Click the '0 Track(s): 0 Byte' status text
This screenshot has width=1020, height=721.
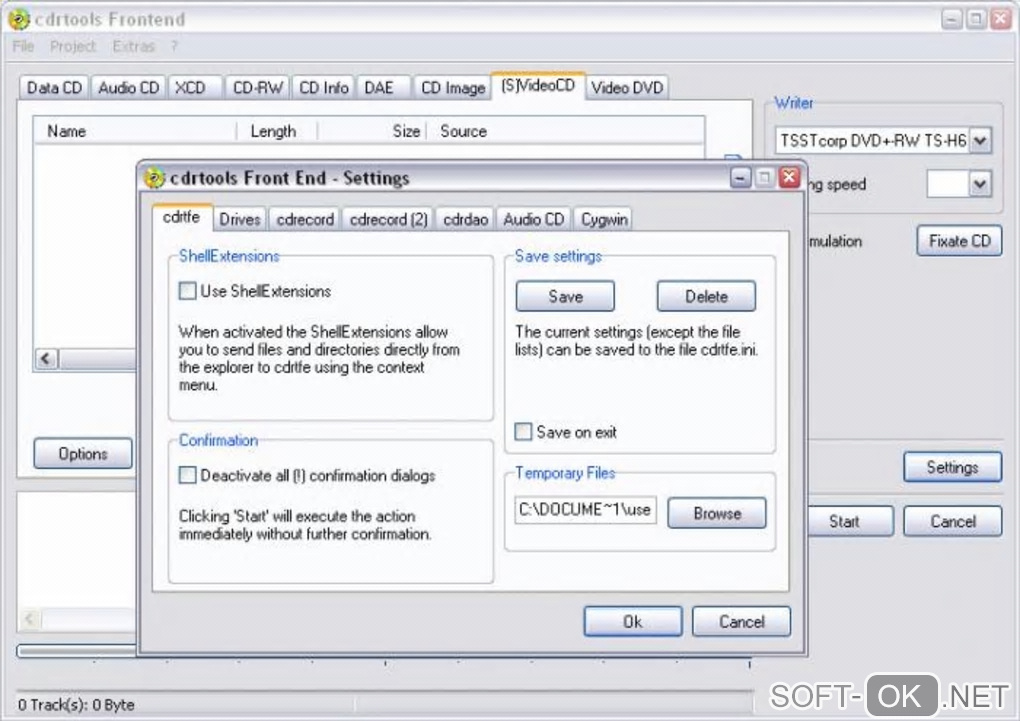click(x=76, y=705)
